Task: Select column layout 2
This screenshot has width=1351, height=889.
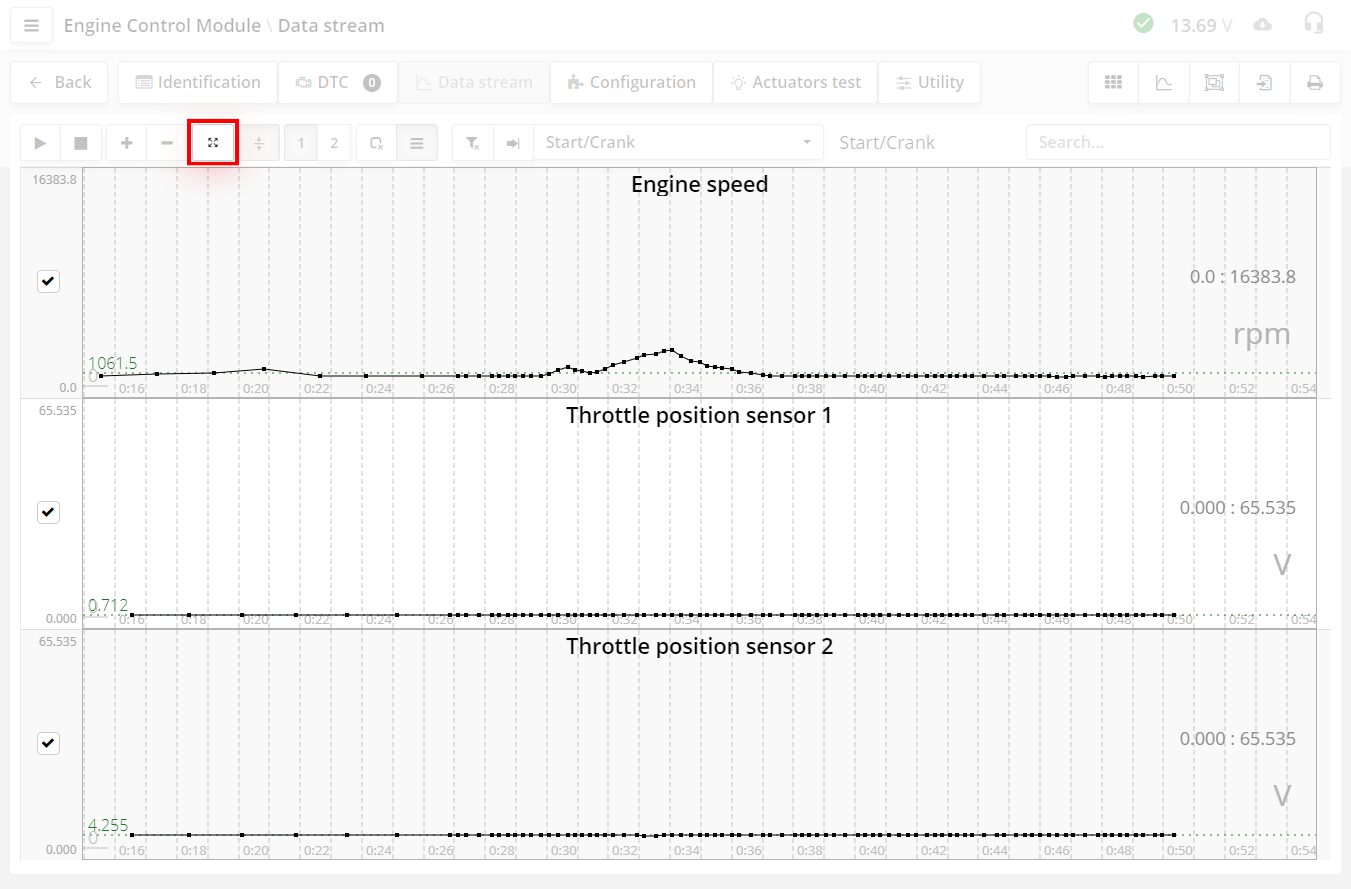Action: [x=334, y=143]
